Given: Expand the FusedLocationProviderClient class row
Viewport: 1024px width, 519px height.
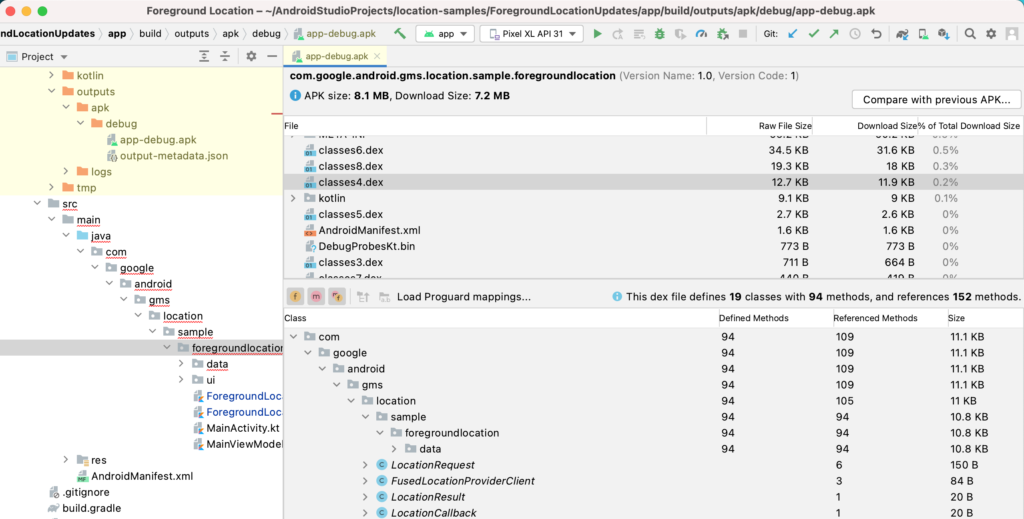Looking at the screenshot, I should (365, 480).
